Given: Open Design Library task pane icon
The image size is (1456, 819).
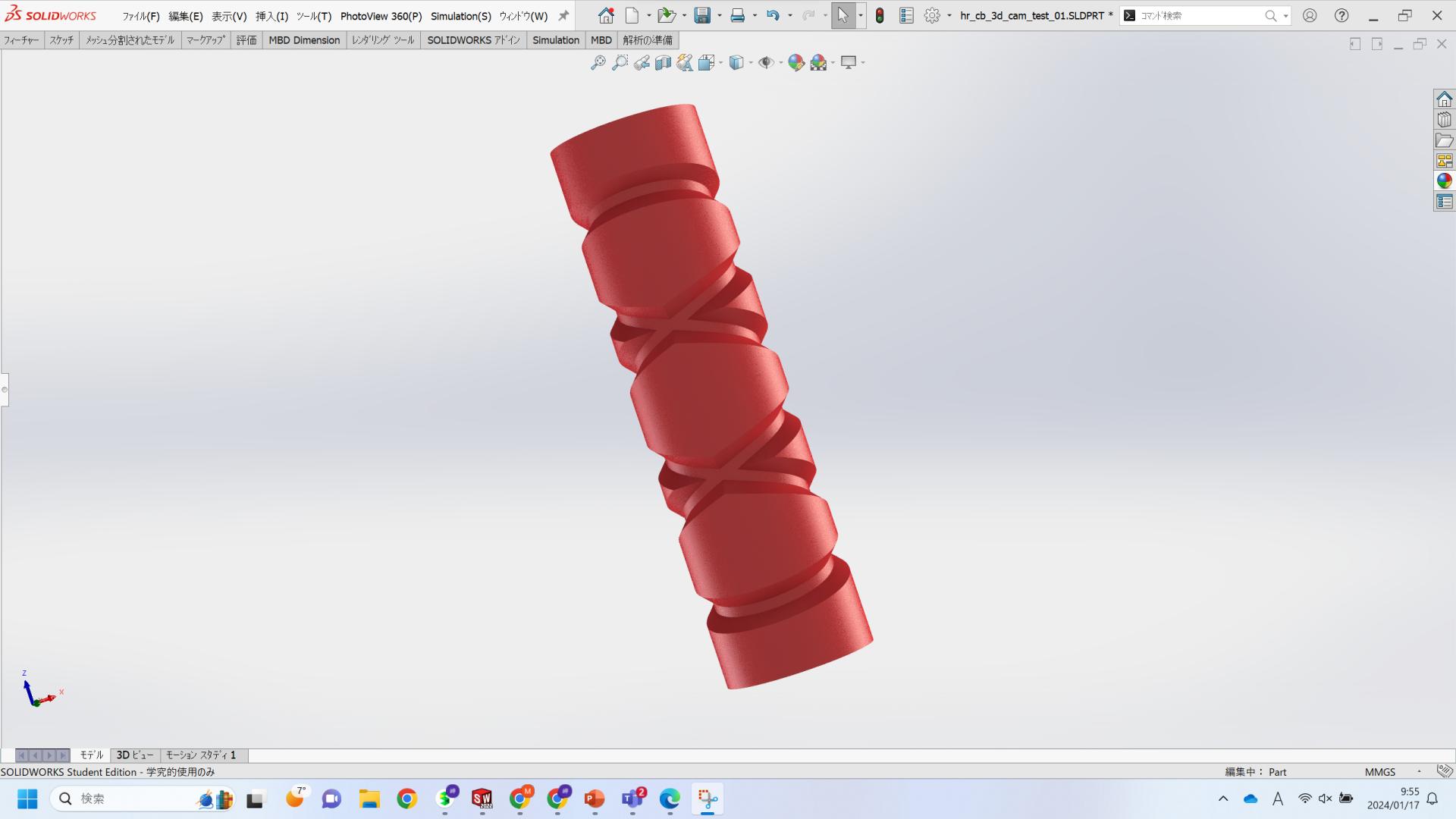Looking at the screenshot, I should pyautogui.click(x=1444, y=120).
